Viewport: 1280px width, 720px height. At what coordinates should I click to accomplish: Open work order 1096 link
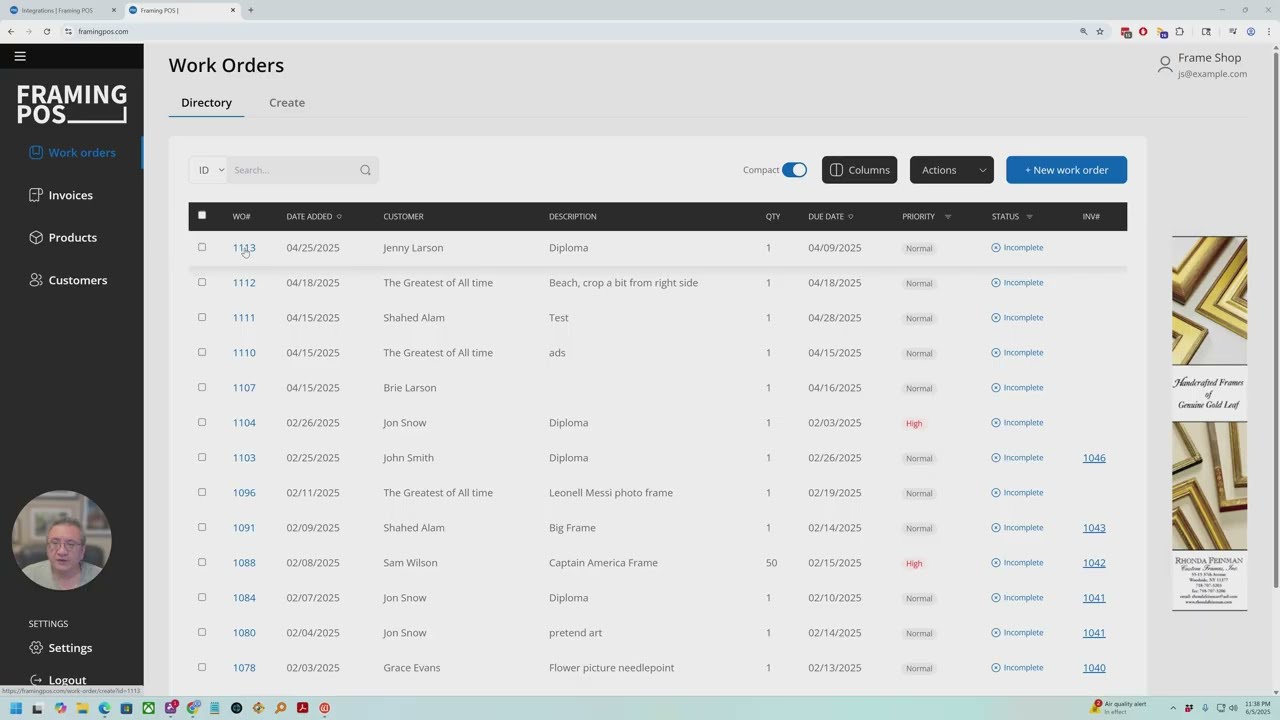pos(244,493)
